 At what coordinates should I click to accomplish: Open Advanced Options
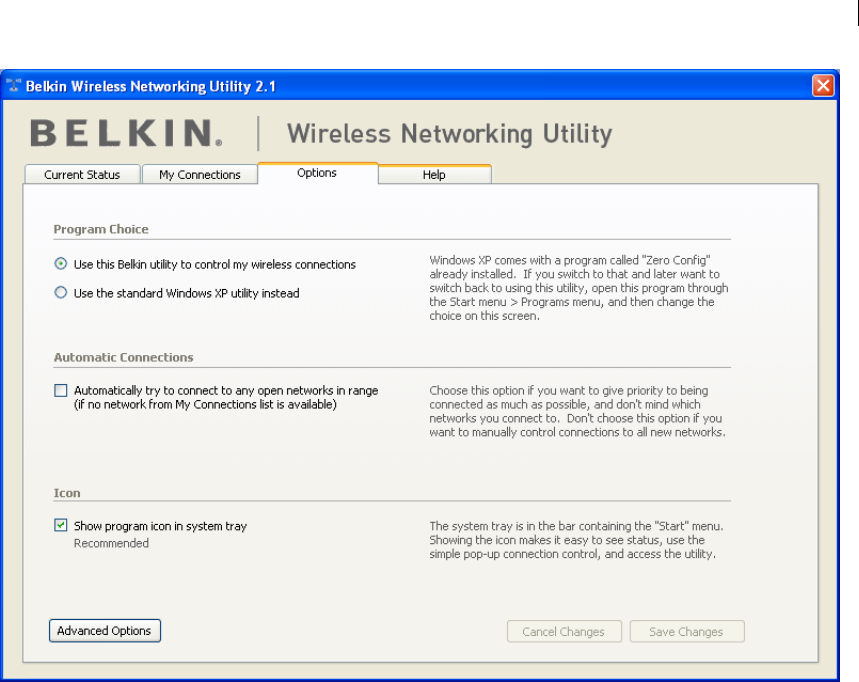click(x=105, y=631)
